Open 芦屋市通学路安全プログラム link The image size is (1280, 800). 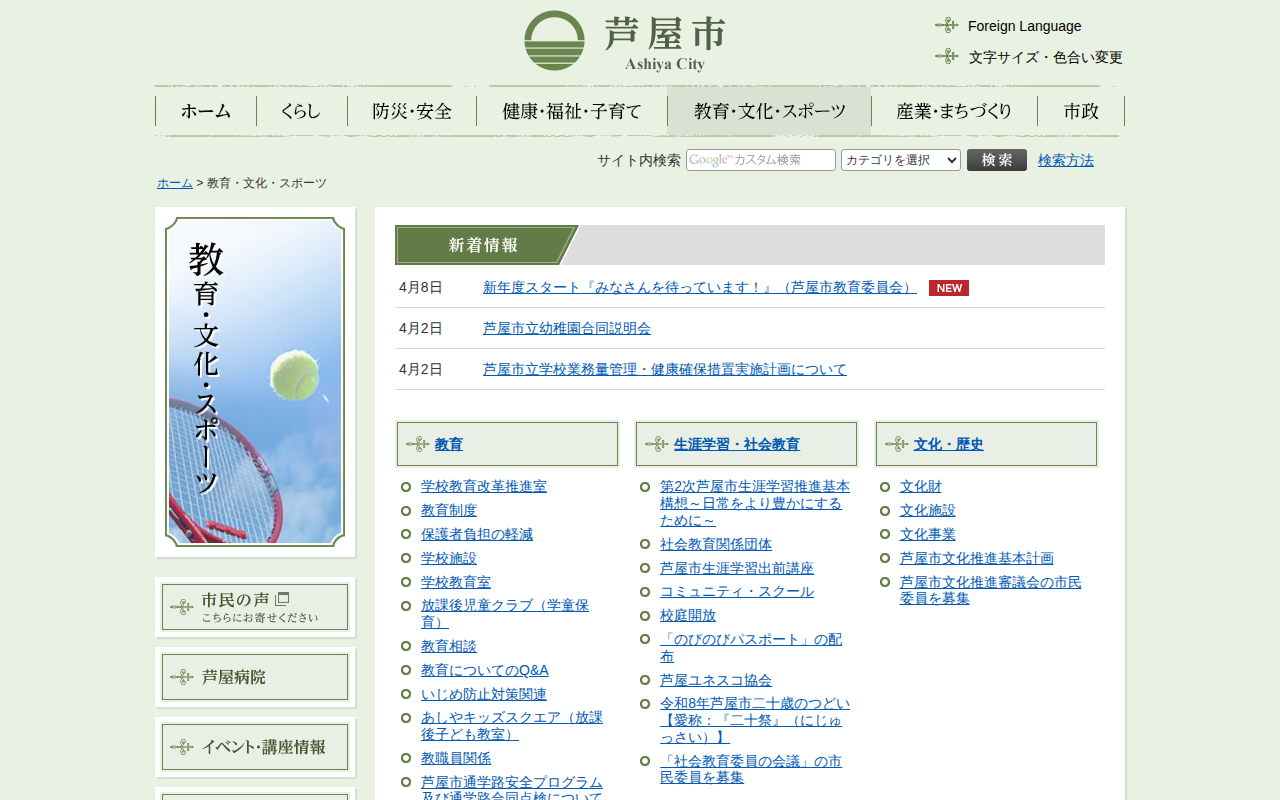(512, 789)
